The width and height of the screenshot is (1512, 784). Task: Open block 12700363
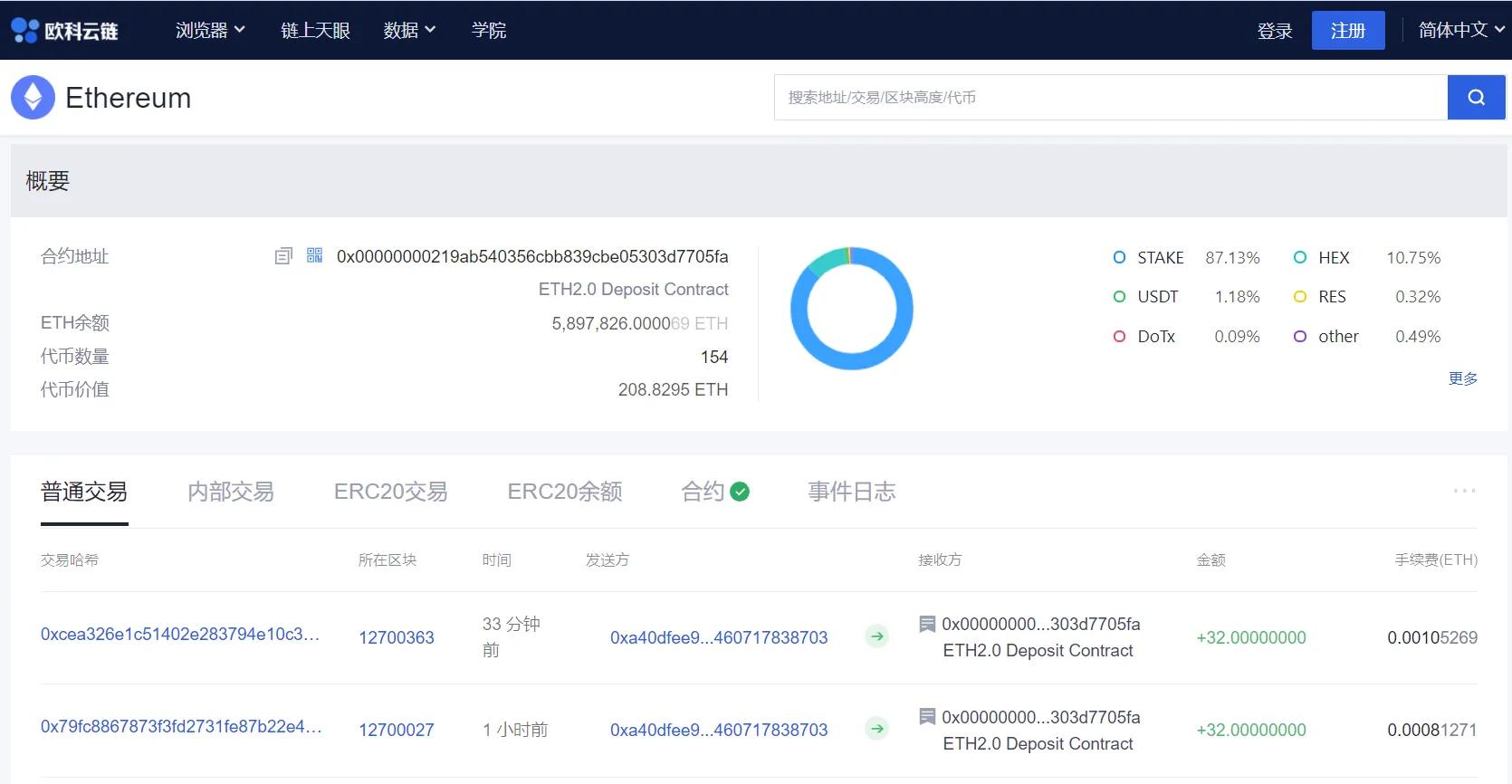[x=397, y=637]
